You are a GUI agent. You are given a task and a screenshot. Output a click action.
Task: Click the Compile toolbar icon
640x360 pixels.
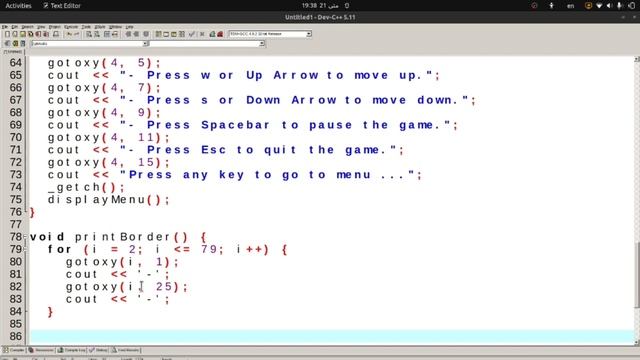point(158,34)
